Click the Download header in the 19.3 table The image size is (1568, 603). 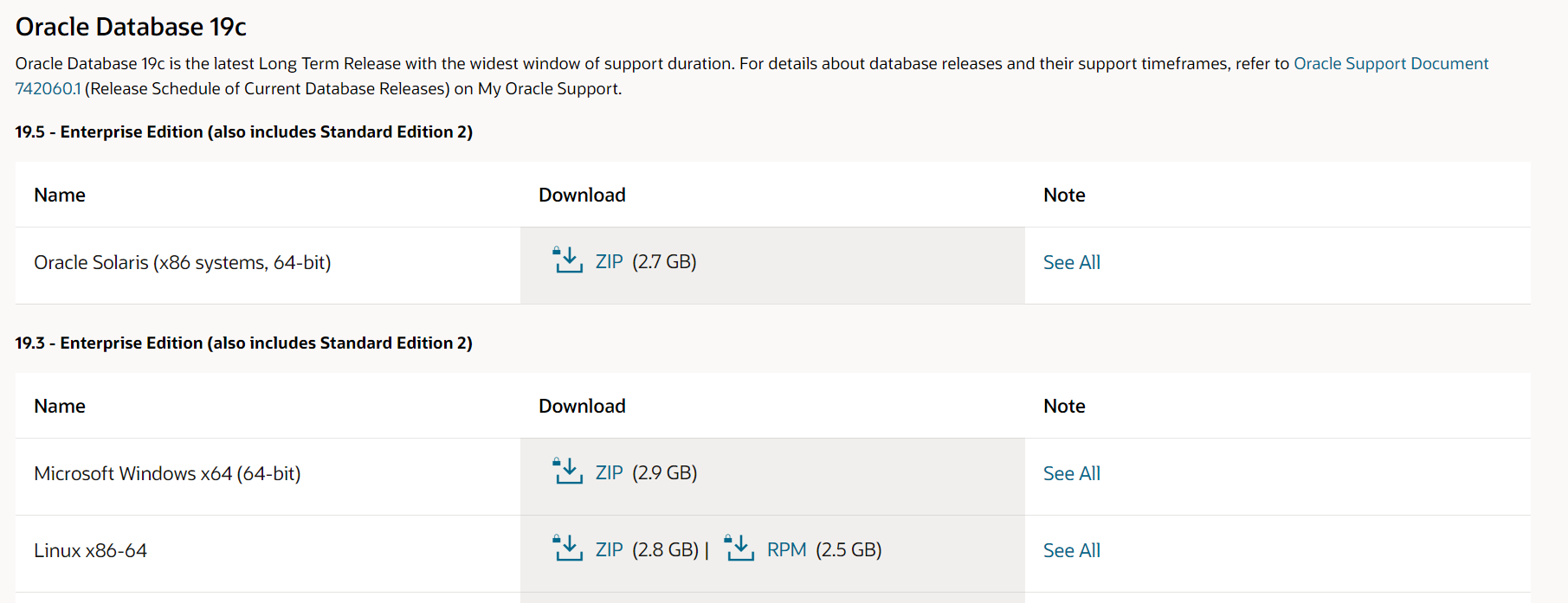click(582, 406)
